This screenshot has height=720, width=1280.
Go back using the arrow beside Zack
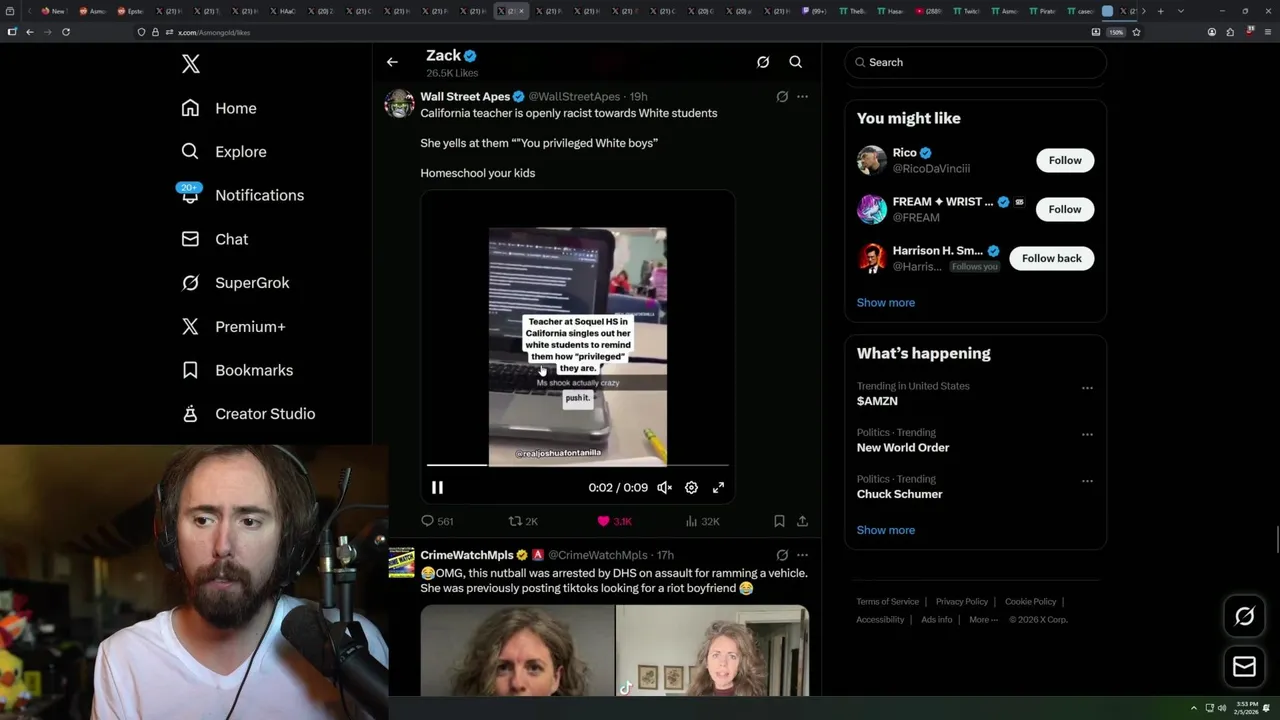[x=392, y=62]
